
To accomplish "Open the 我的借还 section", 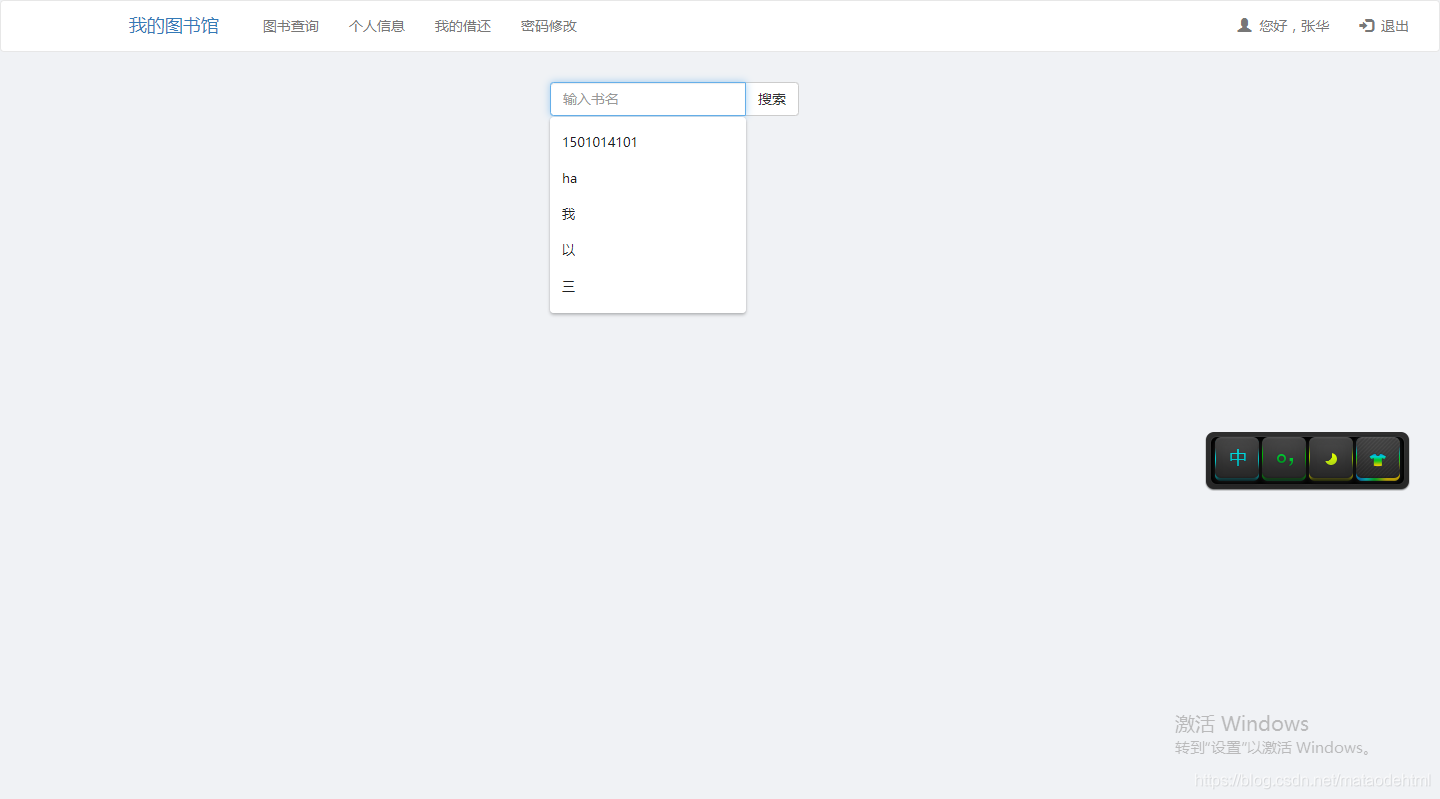I will 462,26.
